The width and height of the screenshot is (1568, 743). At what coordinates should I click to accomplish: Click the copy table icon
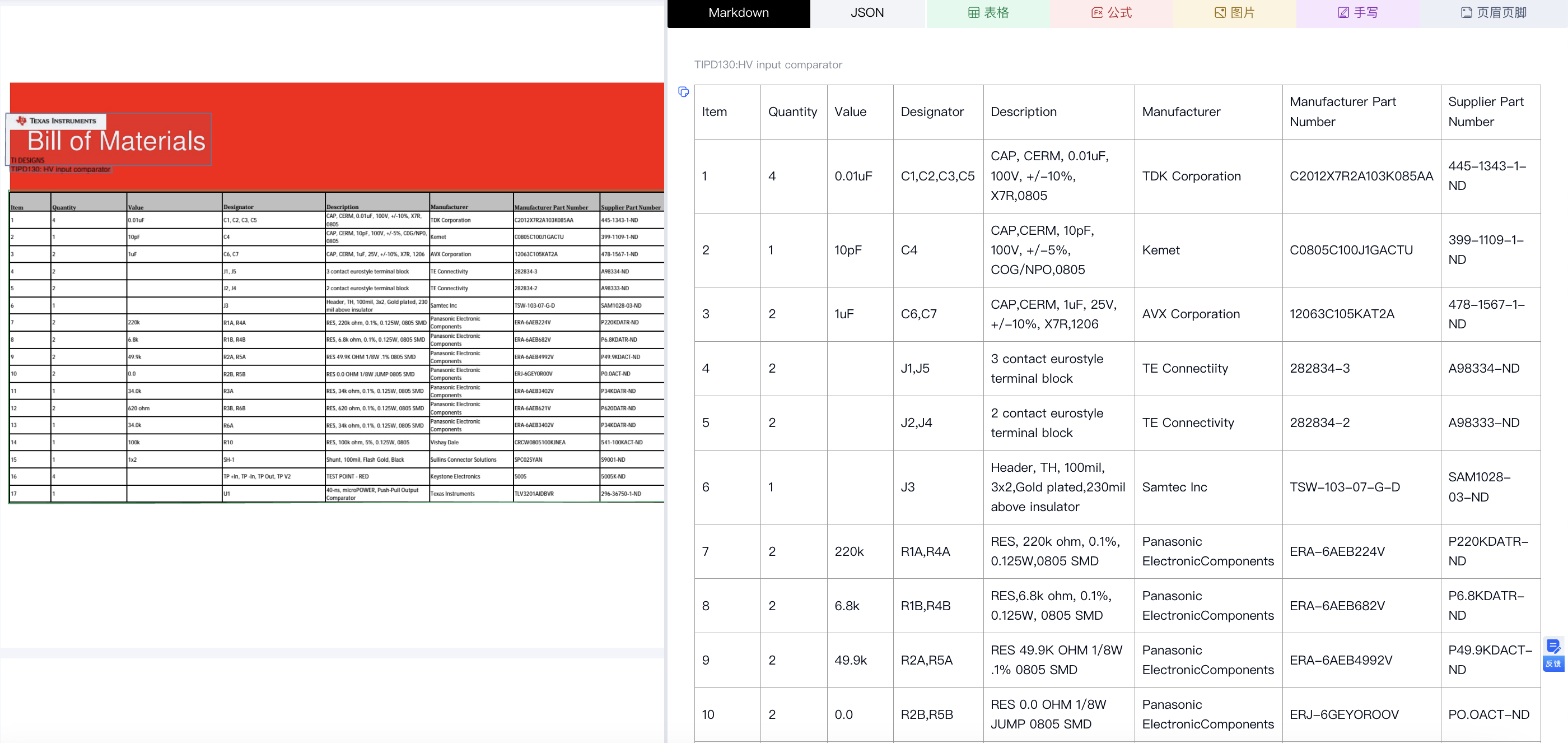(x=684, y=92)
